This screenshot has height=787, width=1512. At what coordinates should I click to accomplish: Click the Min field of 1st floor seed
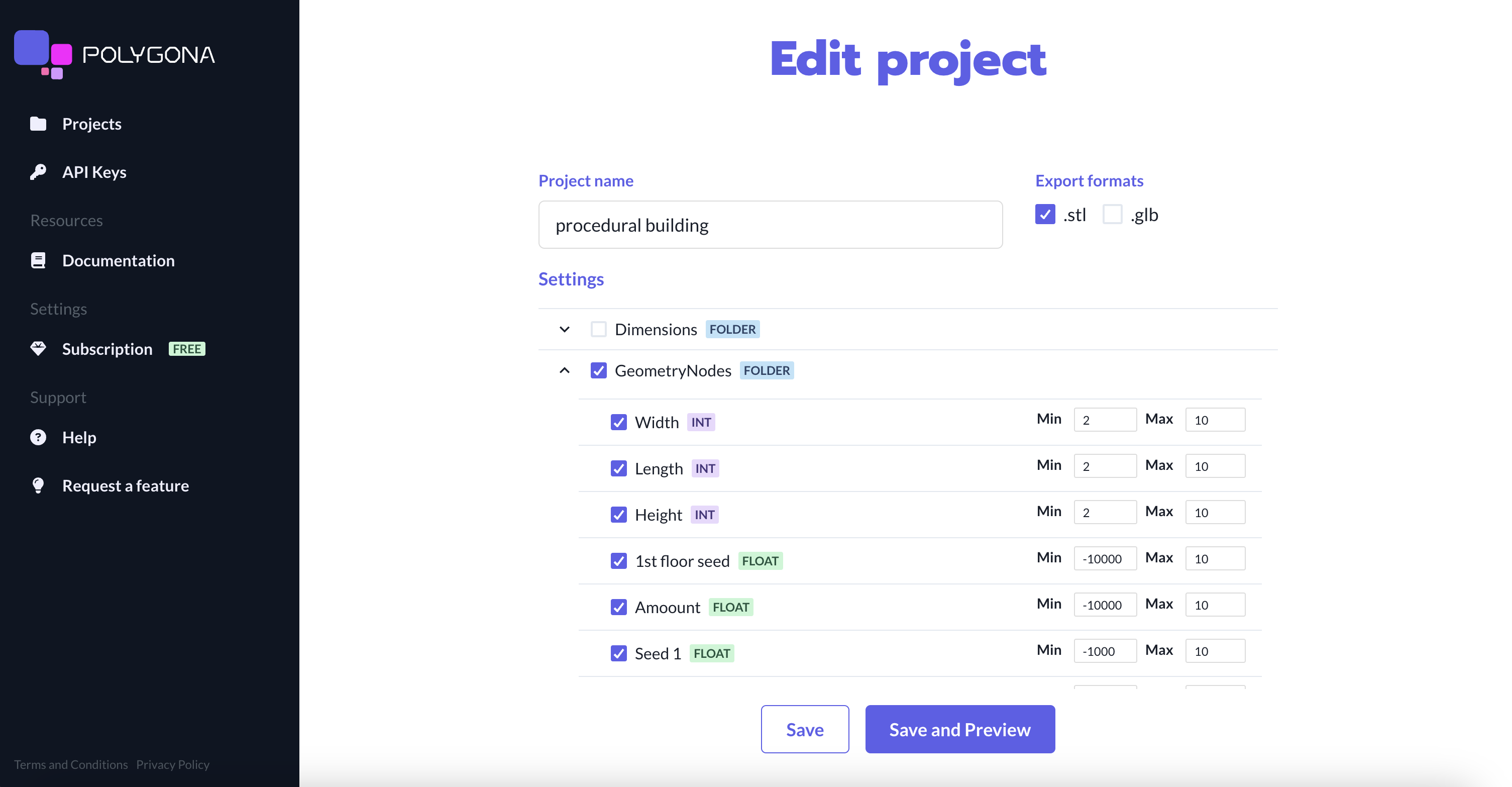(1105, 558)
